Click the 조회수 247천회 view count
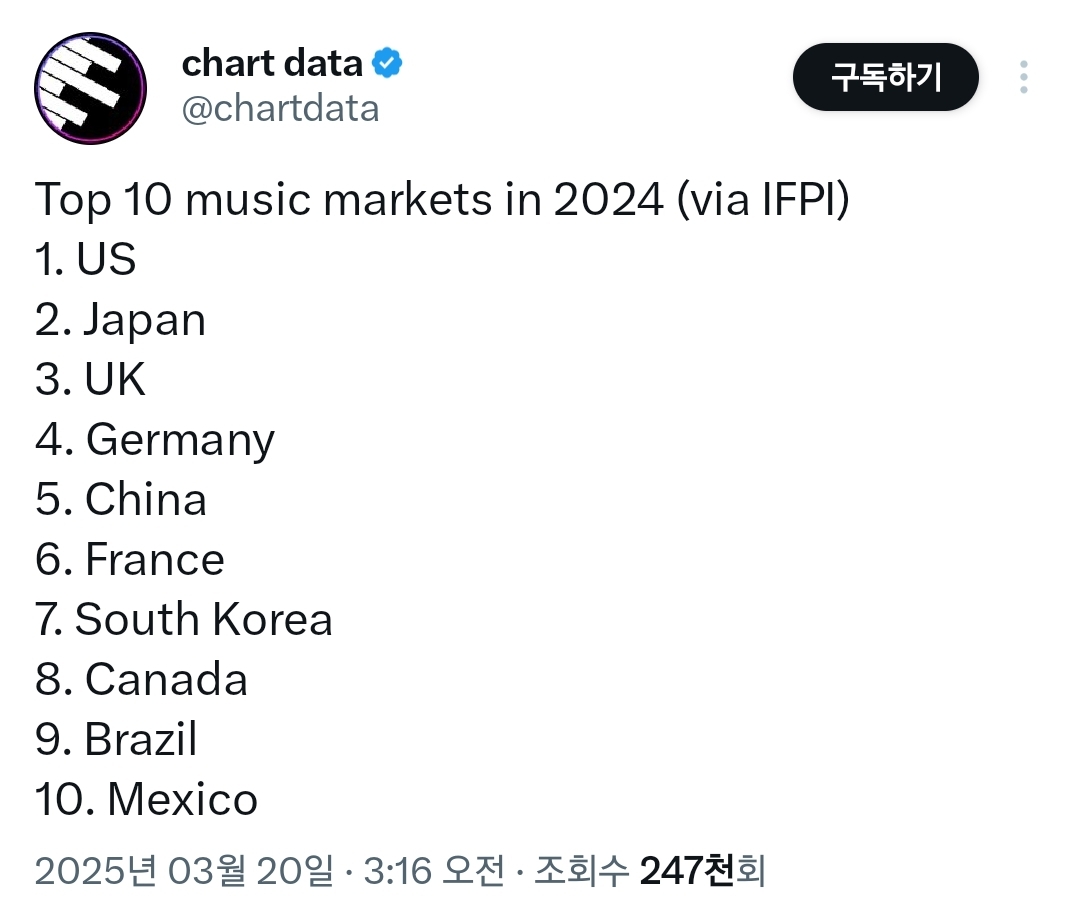1080x911 pixels. (650, 871)
